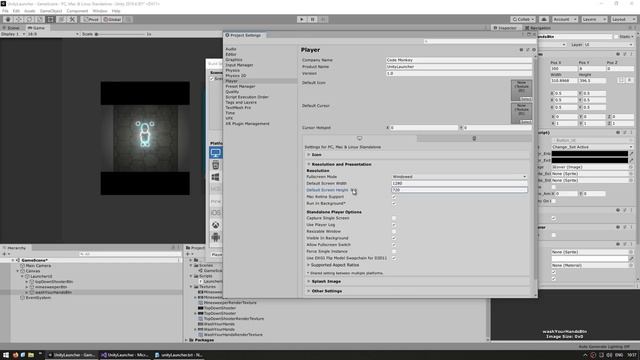
Task: Select the Rotate tool in the toolbar
Action: point(29,19)
